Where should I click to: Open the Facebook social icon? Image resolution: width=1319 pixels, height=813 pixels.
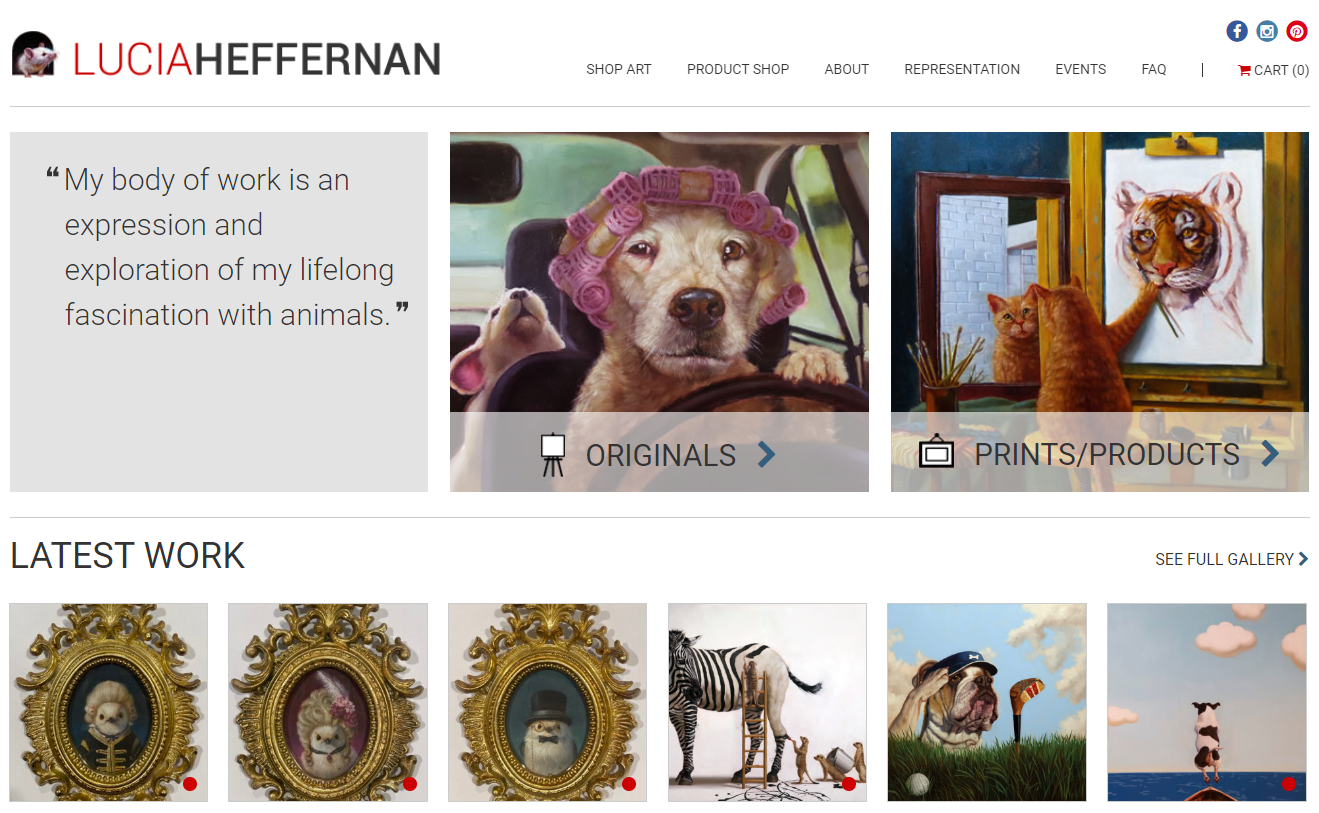1237,31
